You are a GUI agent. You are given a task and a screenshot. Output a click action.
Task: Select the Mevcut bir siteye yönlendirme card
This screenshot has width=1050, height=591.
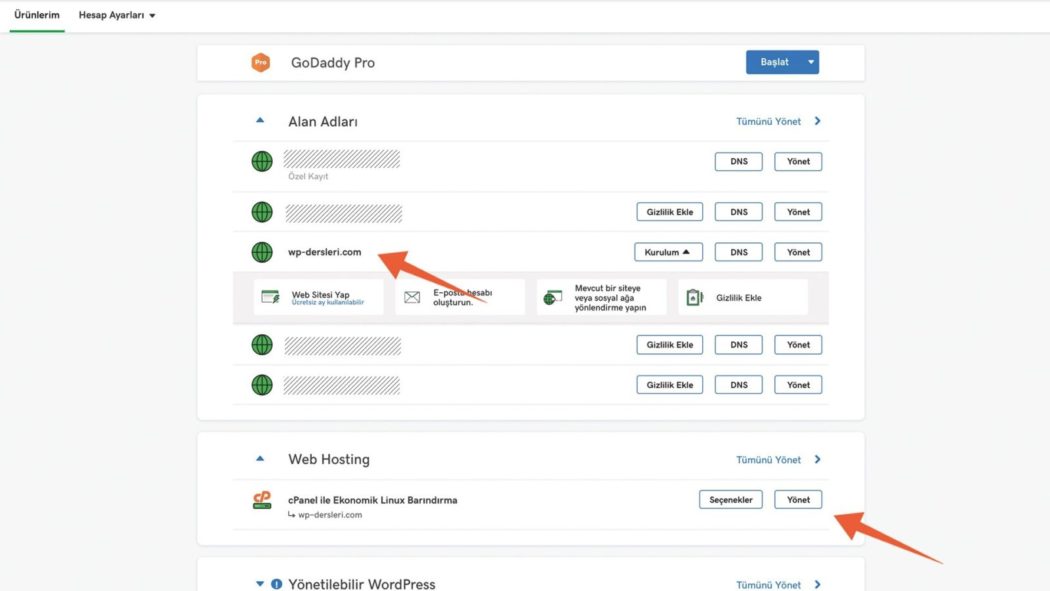click(x=601, y=297)
